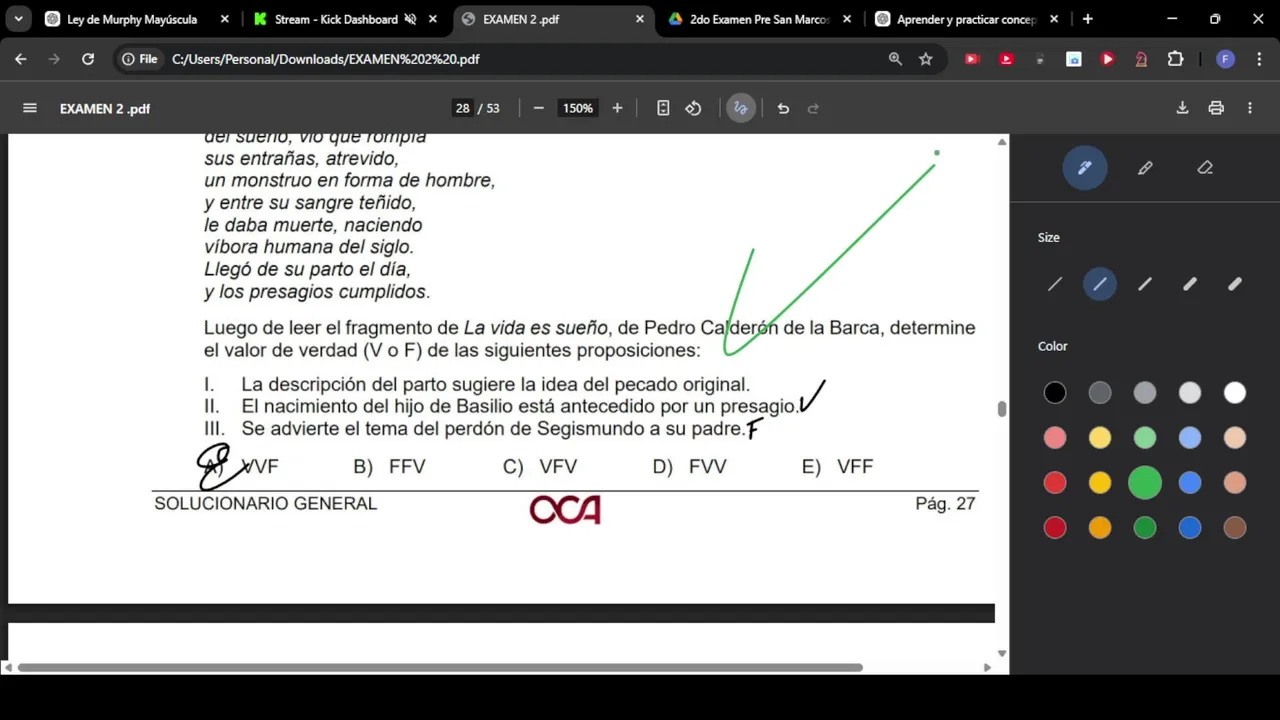Select the eraser tool
Image resolution: width=1280 pixels, height=720 pixels.
[1205, 168]
